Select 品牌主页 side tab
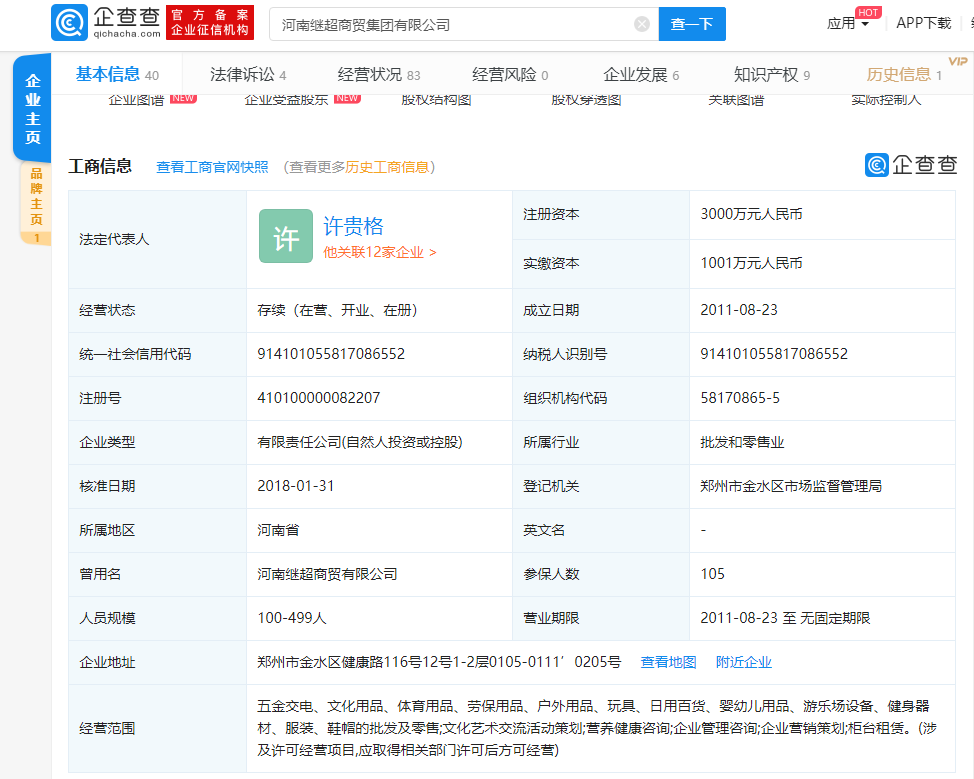The image size is (974, 779). tap(36, 204)
